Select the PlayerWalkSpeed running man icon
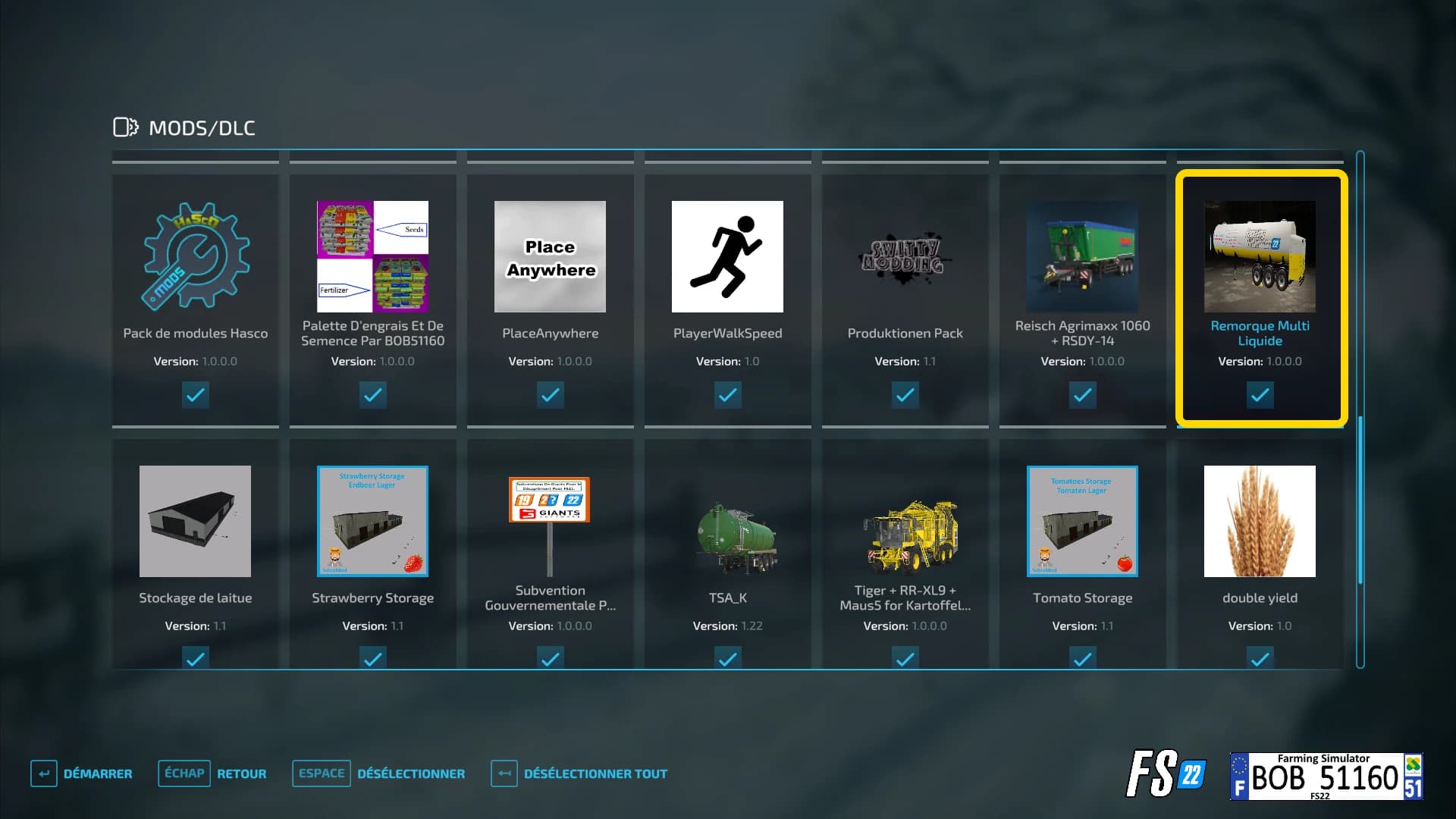The width and height of the screenshot is (1456, 819). click(727, 256)
